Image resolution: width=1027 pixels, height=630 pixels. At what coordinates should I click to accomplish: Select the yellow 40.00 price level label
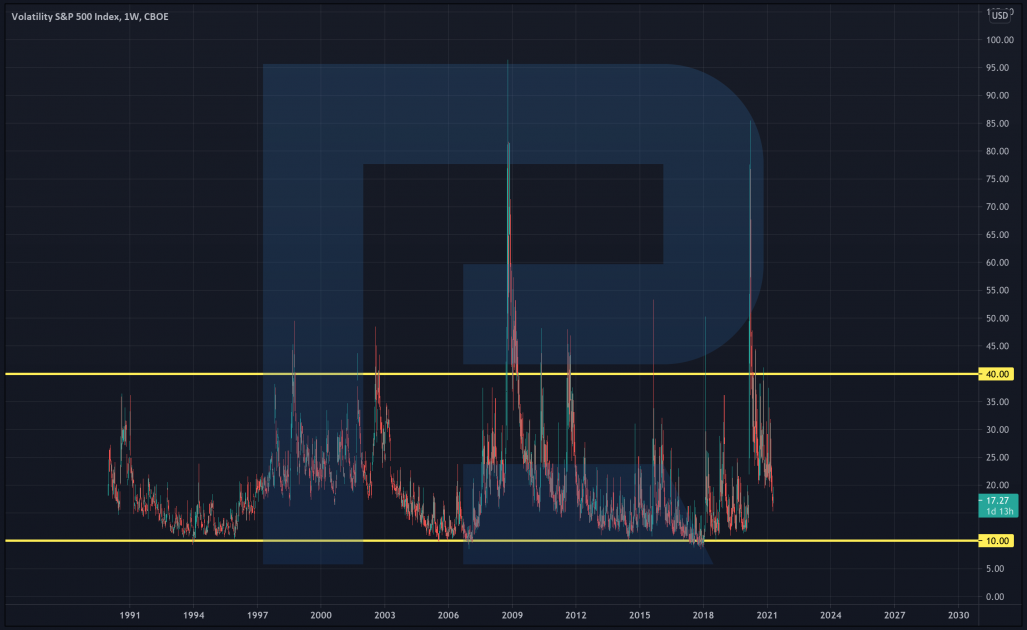[x=997, y=374]
